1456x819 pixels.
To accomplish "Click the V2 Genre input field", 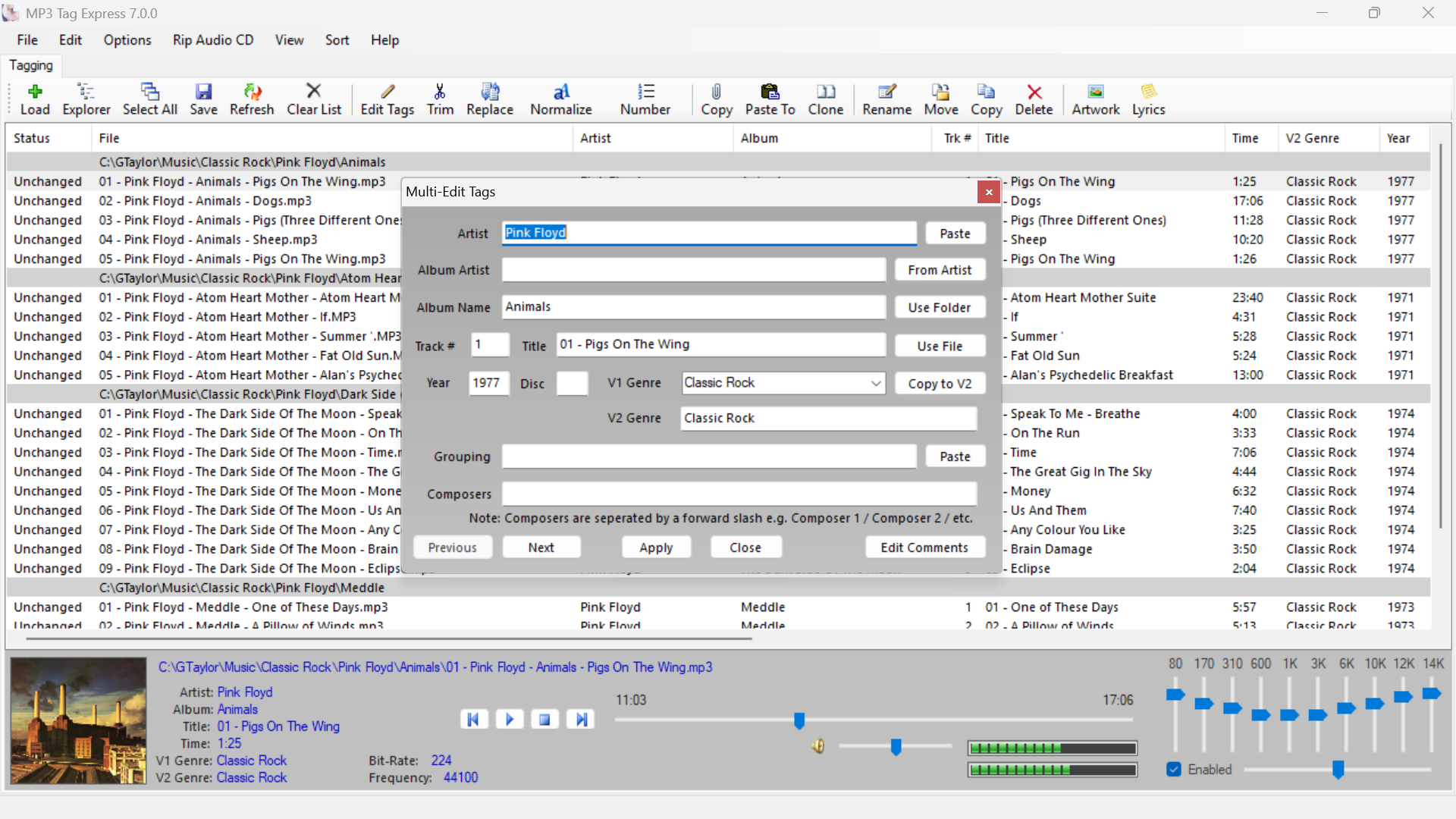I will 828,419.
